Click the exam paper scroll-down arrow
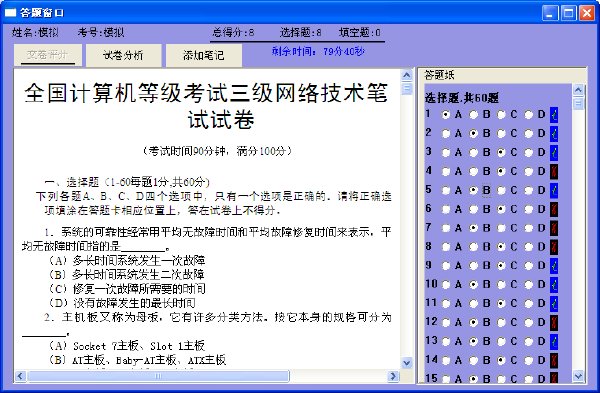 point(407,363)
